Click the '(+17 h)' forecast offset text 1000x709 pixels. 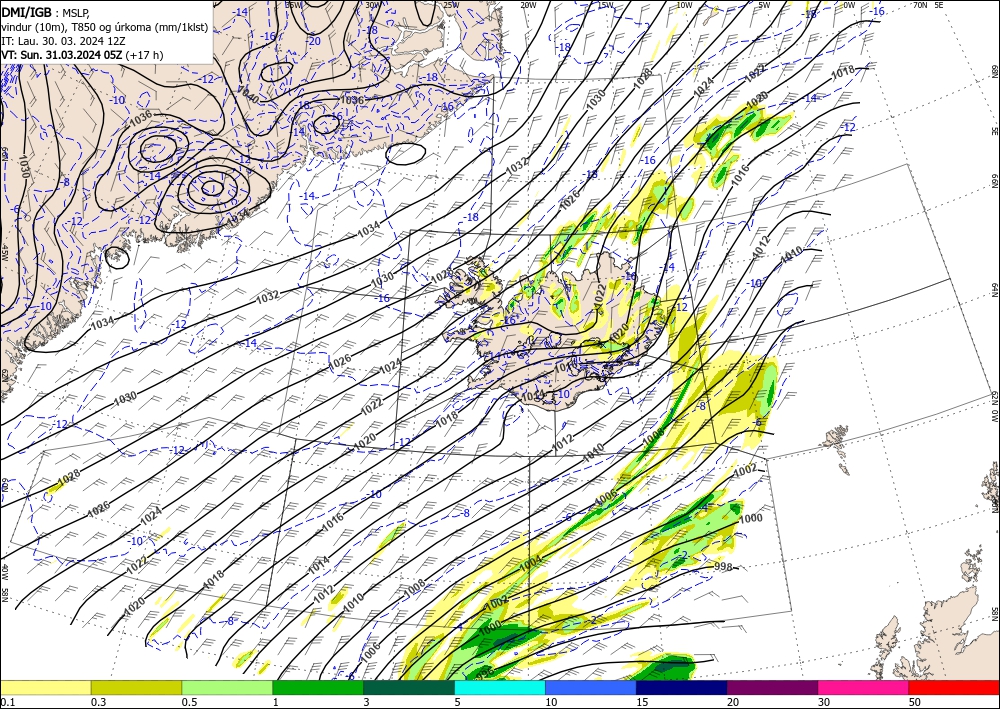(144, 55)
